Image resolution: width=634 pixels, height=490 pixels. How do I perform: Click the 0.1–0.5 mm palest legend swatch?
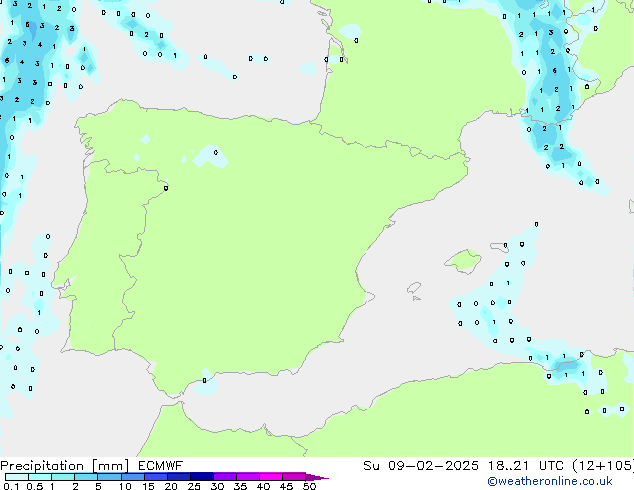click(17, 477)
